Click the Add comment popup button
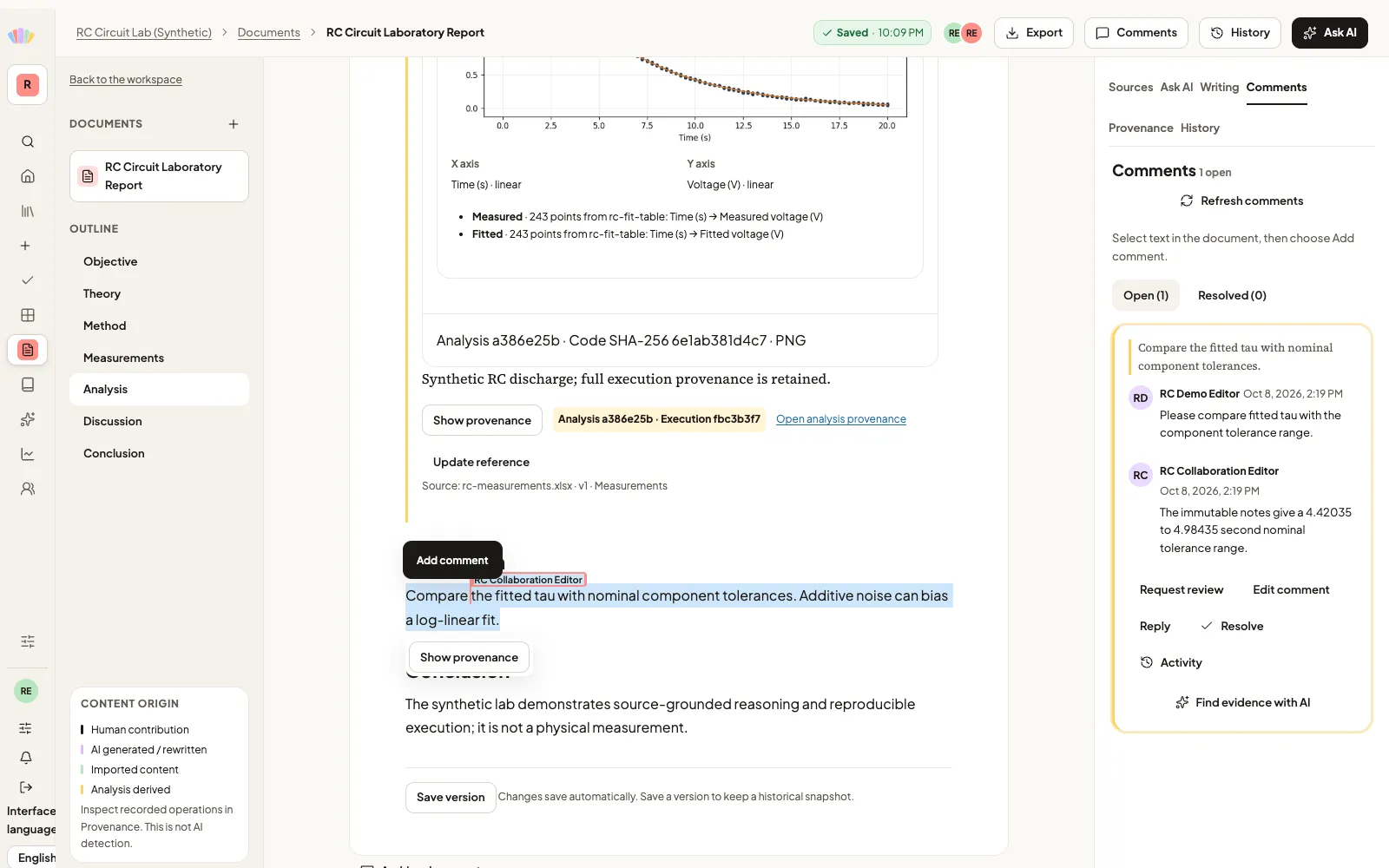 [452, 560]
